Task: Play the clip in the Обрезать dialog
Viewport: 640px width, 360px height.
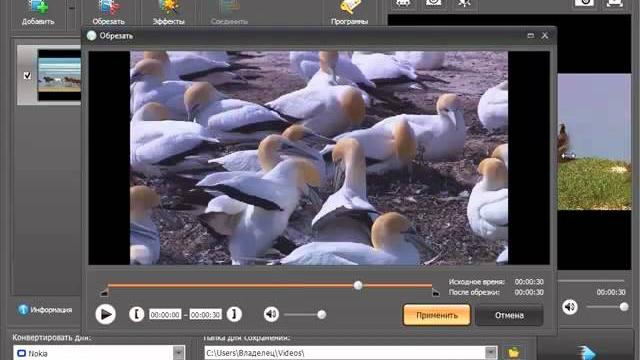Action: point(105,314)
